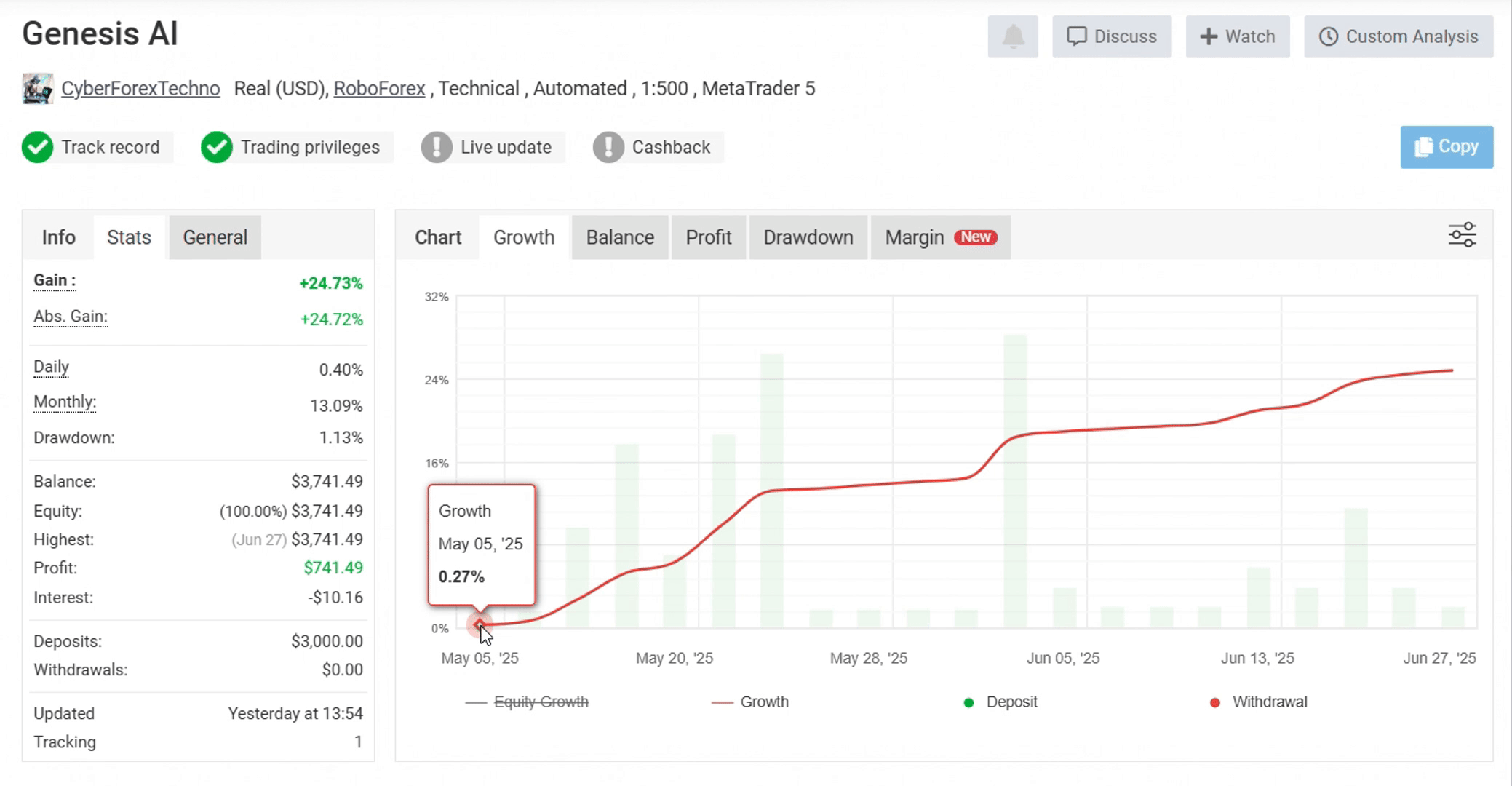The width and height of the screenshot is (1512, 786).
Task: Click Cashback warning icon
Action: pos(608,147)
